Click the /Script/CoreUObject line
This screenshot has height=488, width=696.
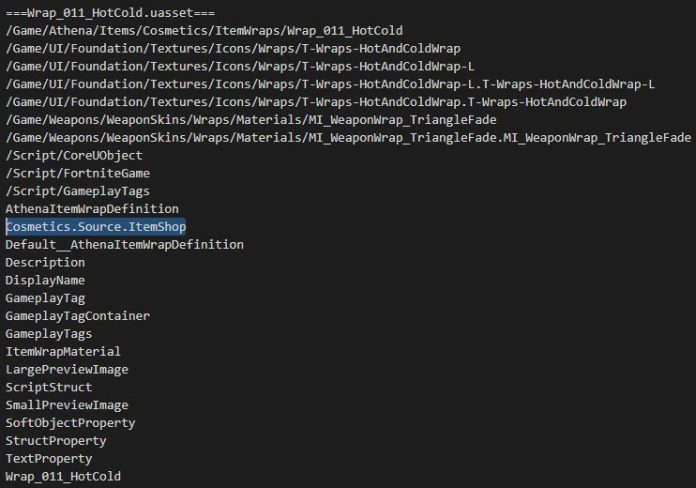(x=74, y=155)
